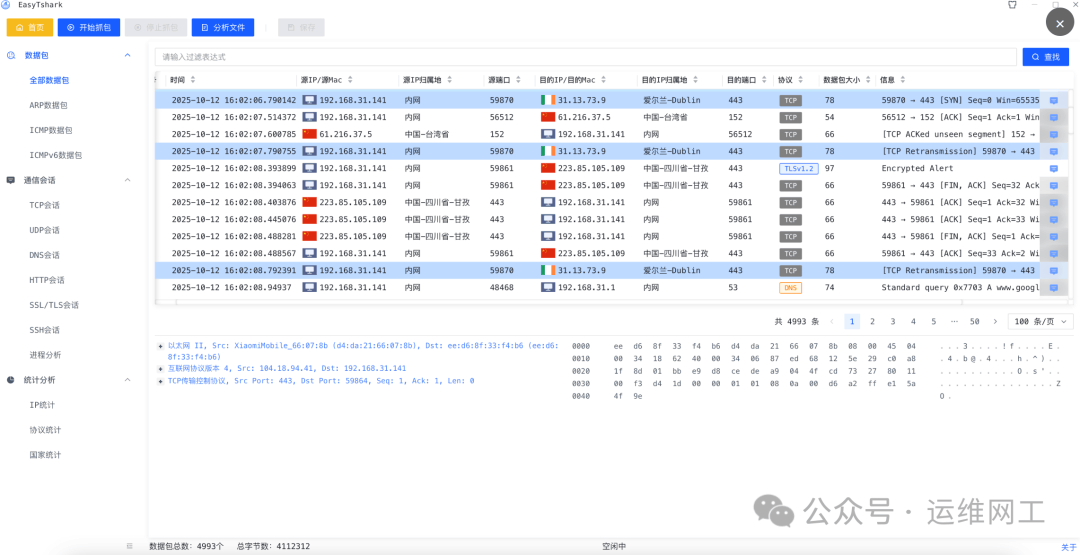Open IP统计 in sidebar
The width and height of the screenshot is (1080, 555).
44,405
